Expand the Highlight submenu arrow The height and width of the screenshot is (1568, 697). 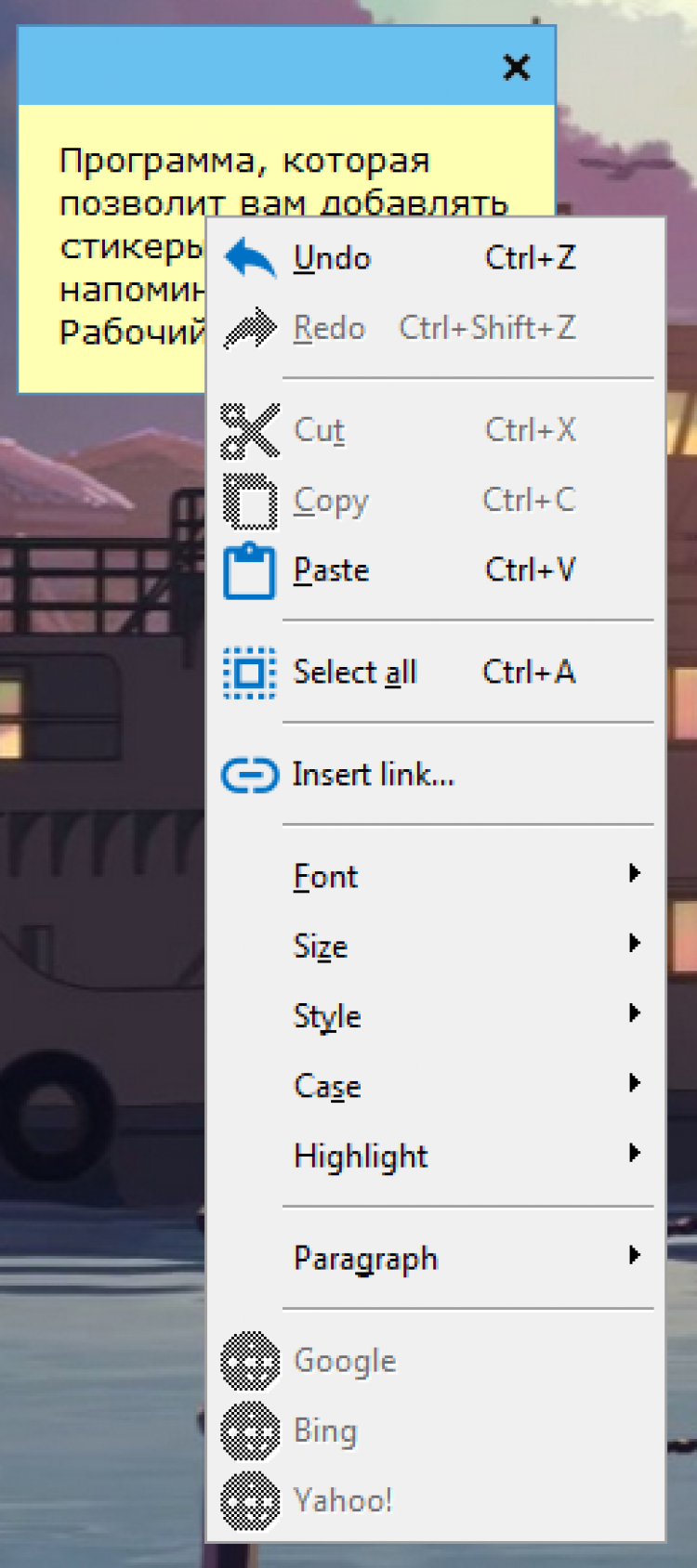[x=635, y=1153]
